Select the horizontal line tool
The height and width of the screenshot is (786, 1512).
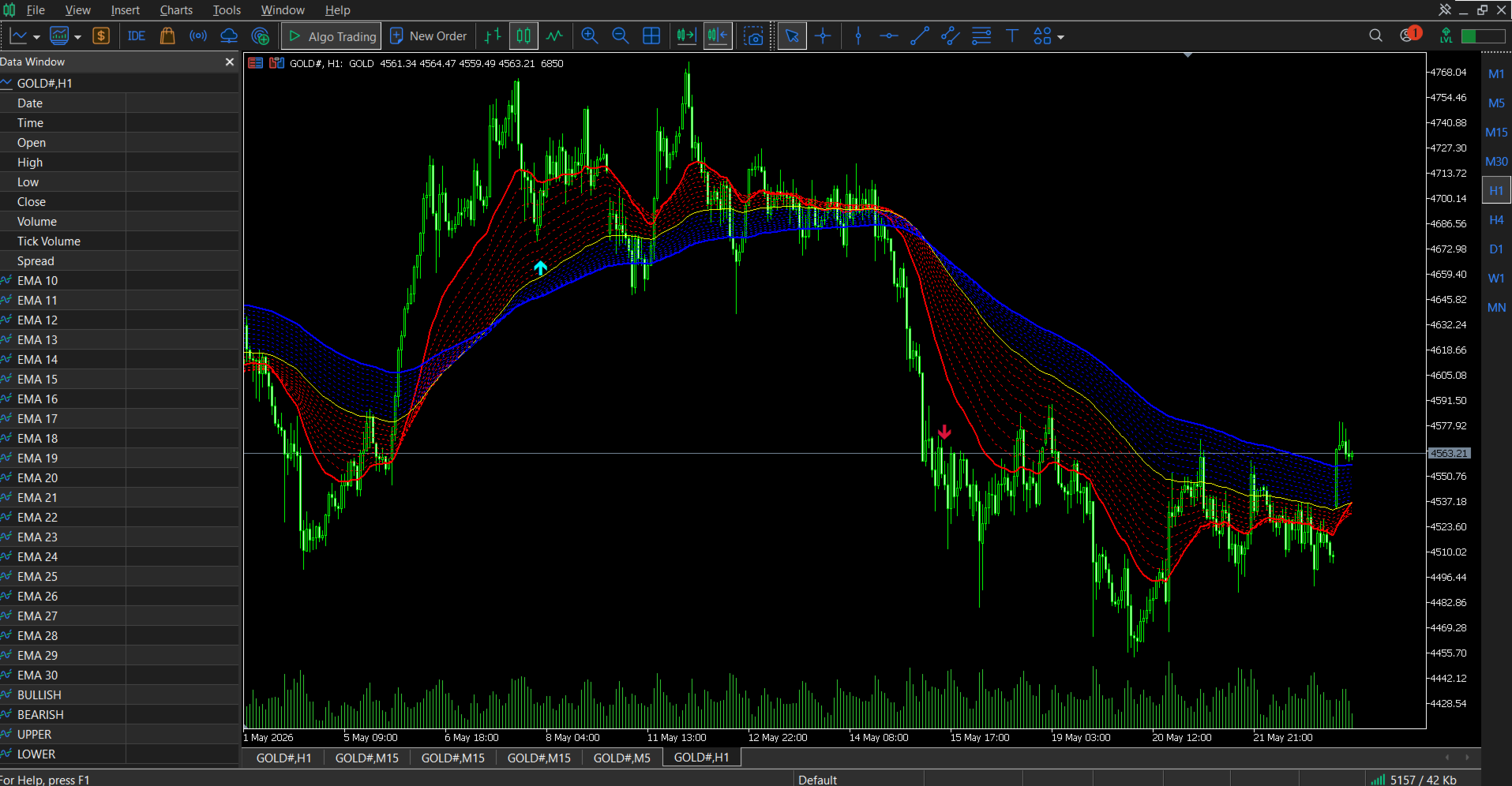point(888,36)
